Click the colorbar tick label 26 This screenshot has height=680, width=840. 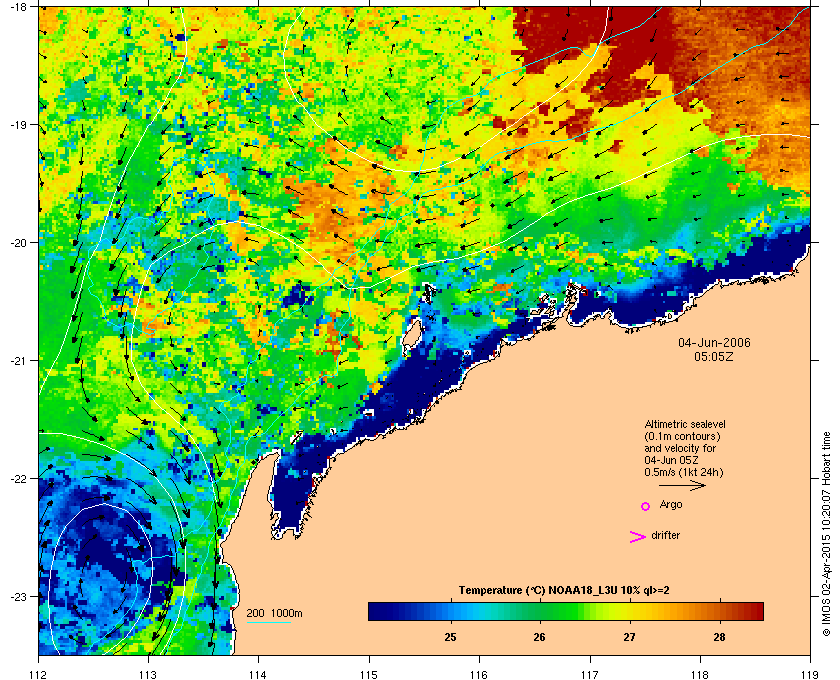pyautogui.click(x=539, y=637)
